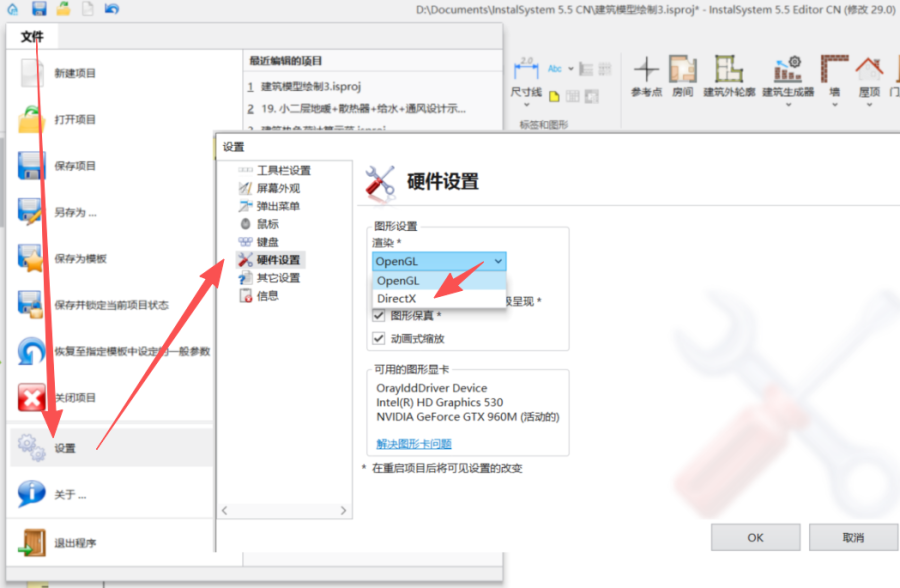The height and width of the screenshot is (588, 900).
Task: Disable the 动画式缩放 checkbox
Action: tap(379, 338)
